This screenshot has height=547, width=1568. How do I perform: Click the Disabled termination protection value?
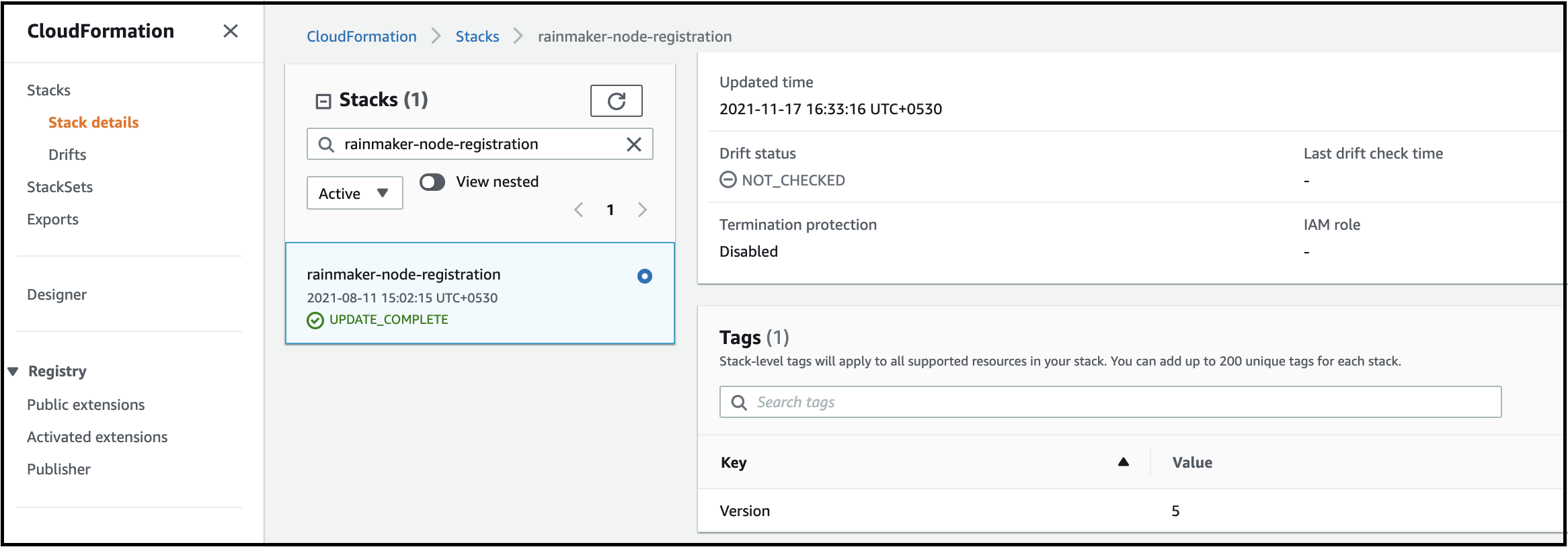[x=748, y=251]
